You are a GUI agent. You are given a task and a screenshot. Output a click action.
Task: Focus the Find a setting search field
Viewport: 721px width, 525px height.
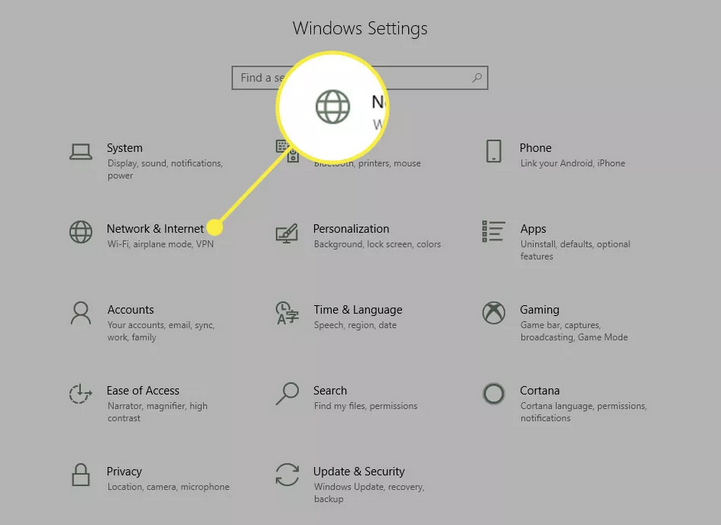(x=360, y=78)
